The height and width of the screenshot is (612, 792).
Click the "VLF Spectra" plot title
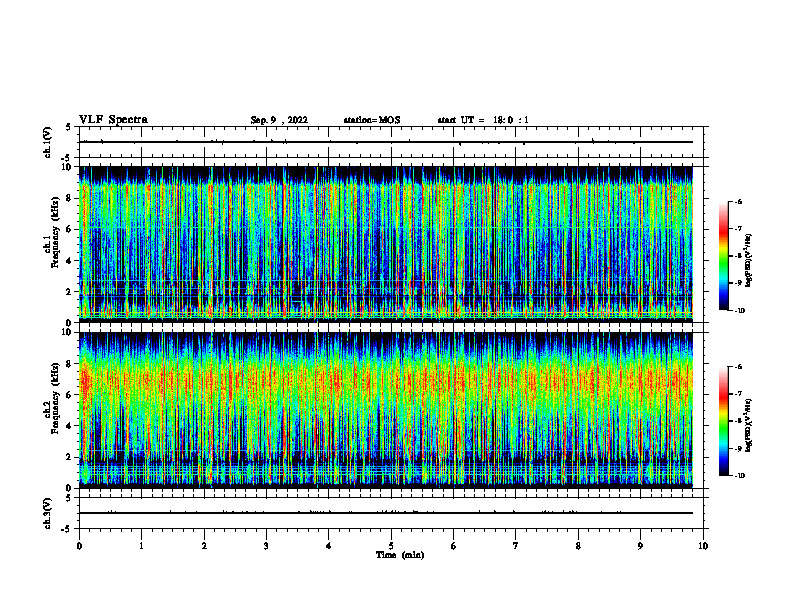click(113, 120)
